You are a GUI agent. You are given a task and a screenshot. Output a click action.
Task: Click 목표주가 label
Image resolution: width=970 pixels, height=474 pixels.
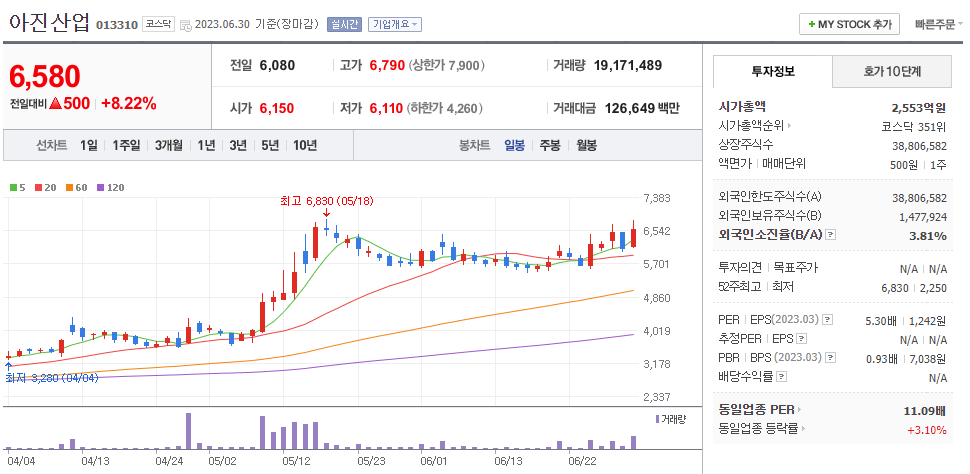click(x=797, y=268)
